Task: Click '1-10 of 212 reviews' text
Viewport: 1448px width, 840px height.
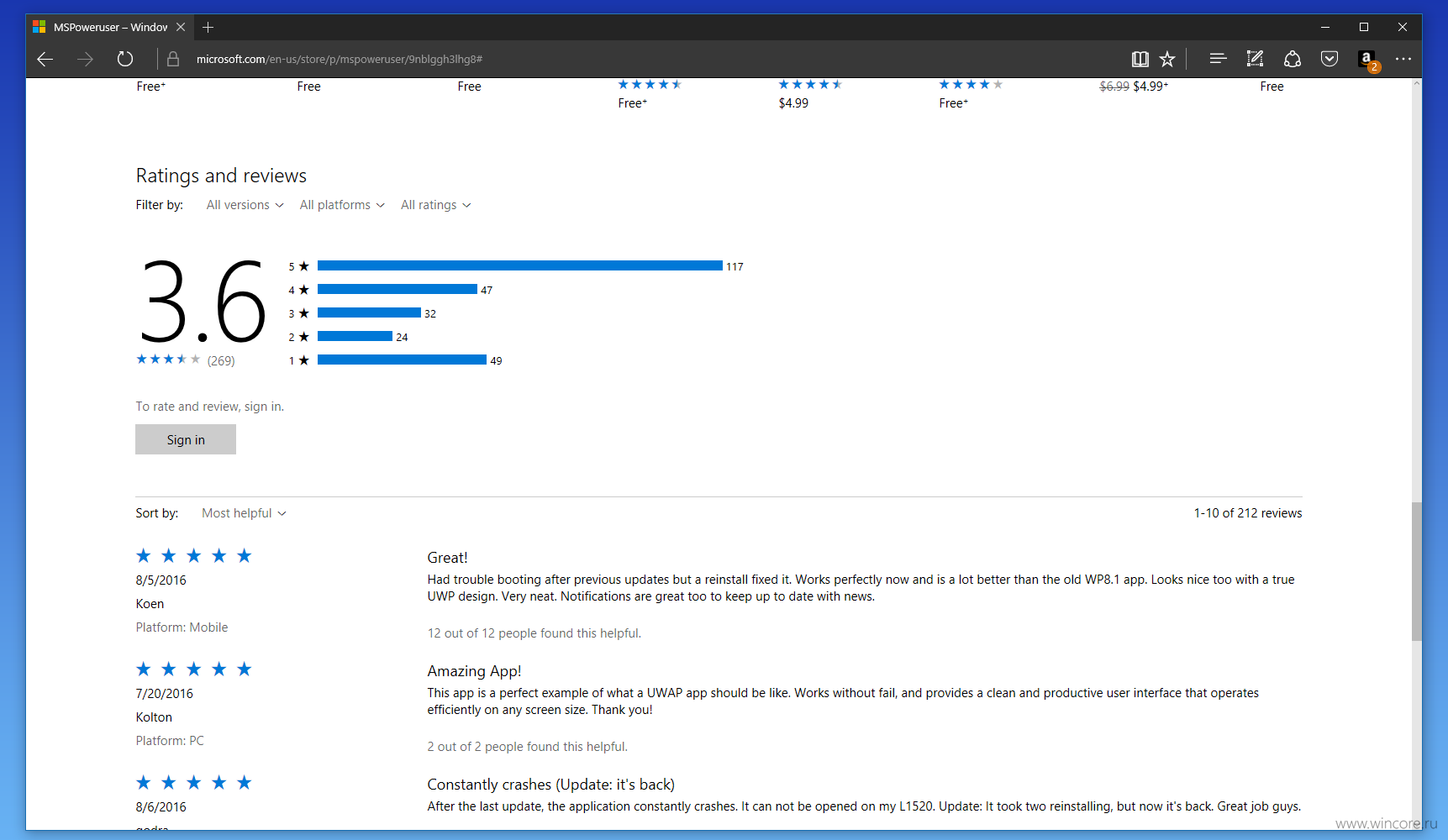Action: pyautogui.click(x=1248, y=513)
